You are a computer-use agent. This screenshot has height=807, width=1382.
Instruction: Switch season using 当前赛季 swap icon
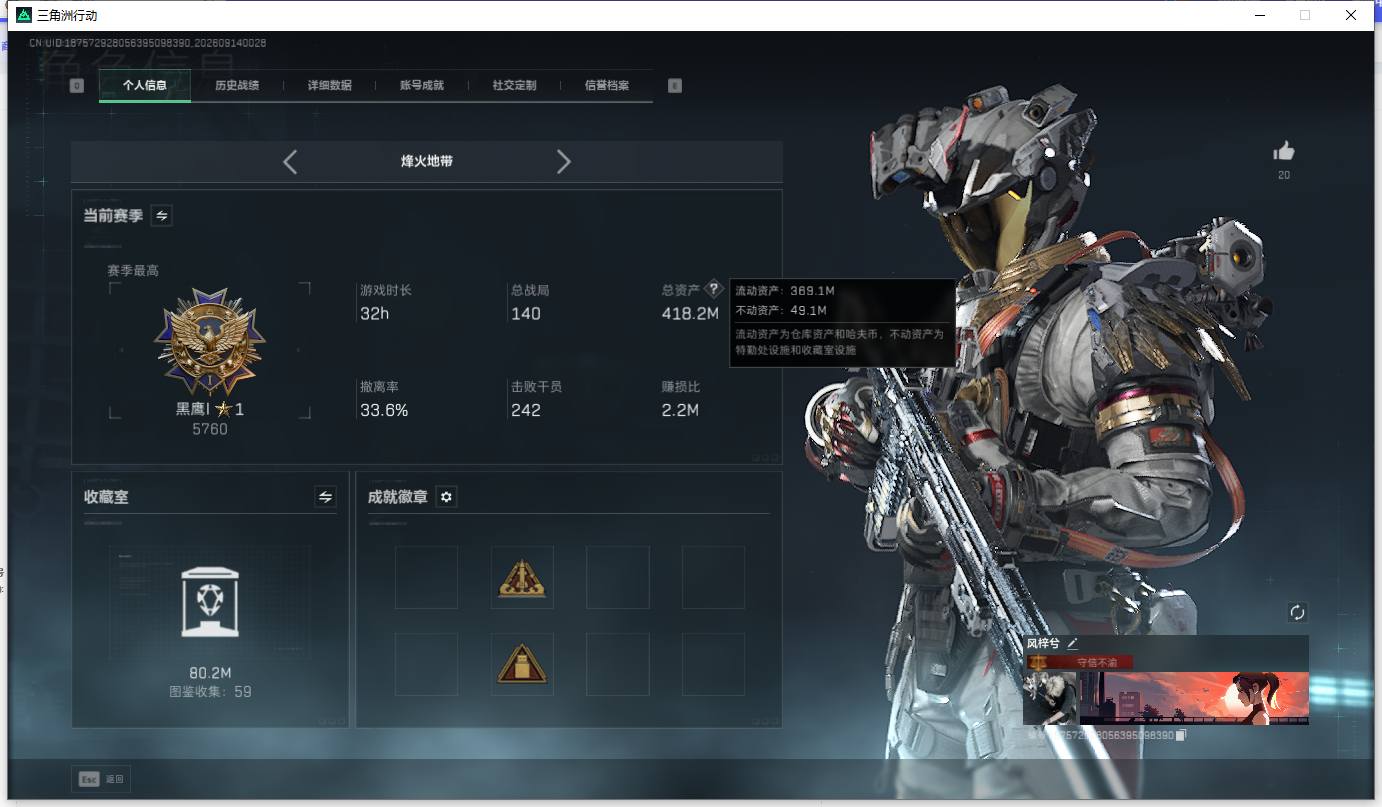point(161,215)
